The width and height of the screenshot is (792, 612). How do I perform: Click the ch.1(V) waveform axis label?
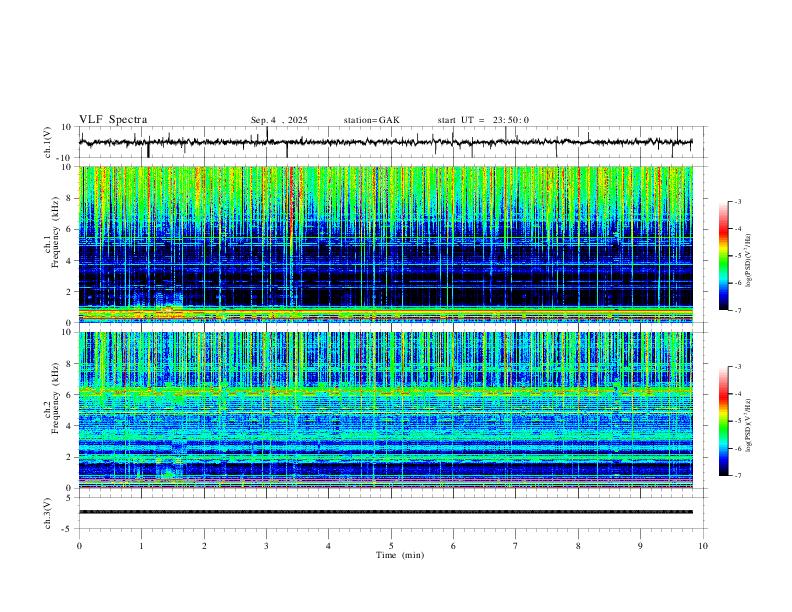47,142
